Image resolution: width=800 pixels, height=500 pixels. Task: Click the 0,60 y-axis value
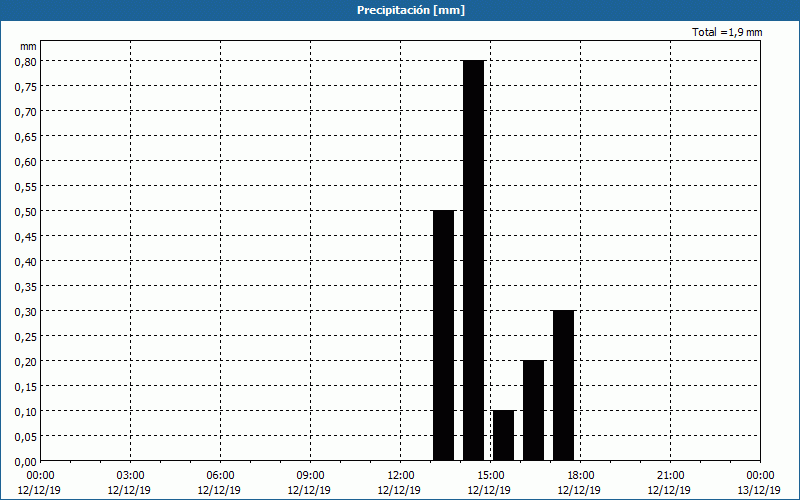(x=26, y=162)
